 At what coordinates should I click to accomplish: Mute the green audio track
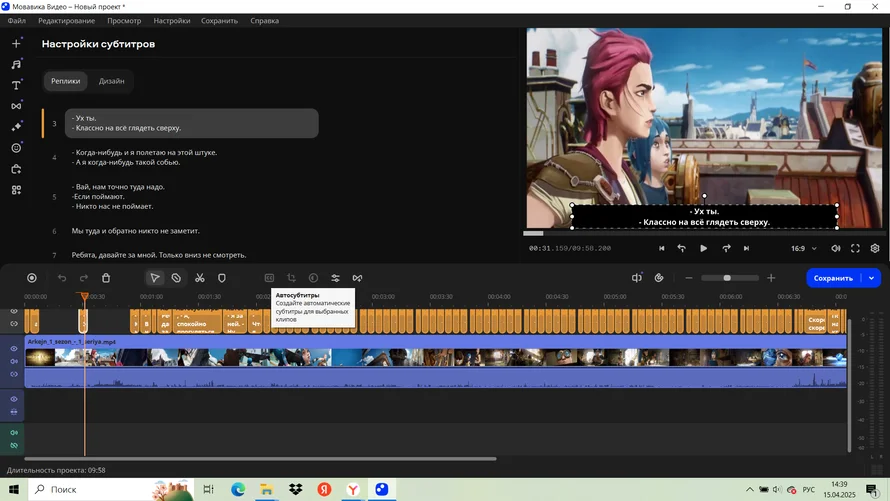14,433
